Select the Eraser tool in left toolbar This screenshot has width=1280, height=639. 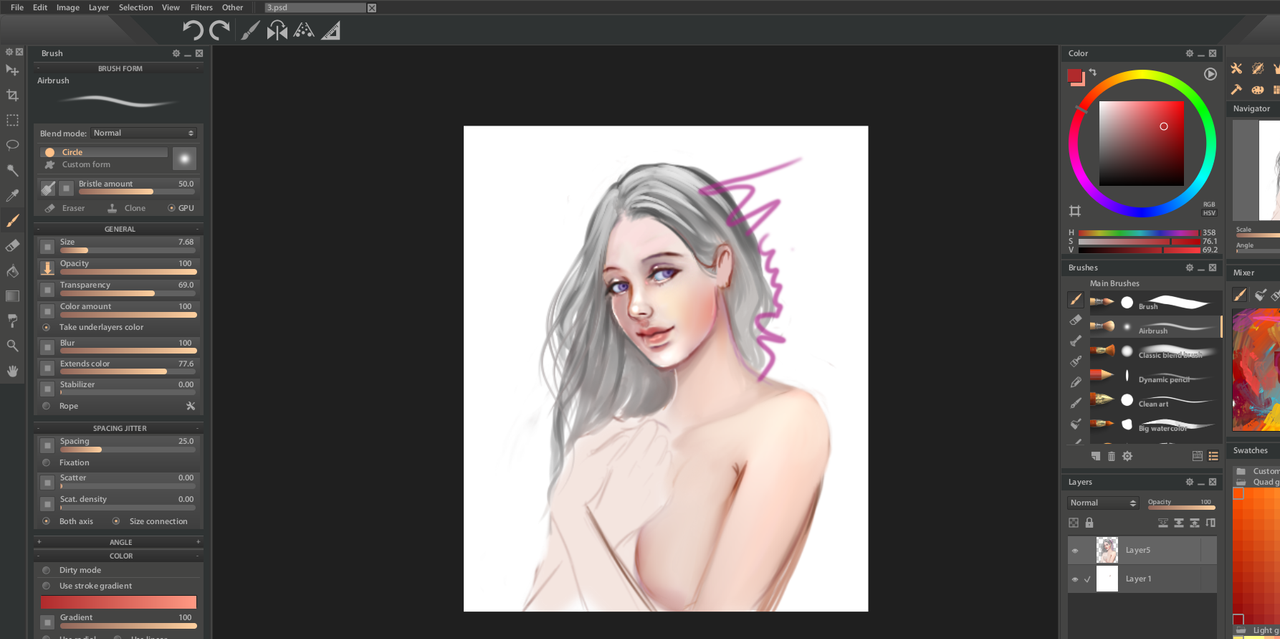pyautogui.click(x=12, y=245)
